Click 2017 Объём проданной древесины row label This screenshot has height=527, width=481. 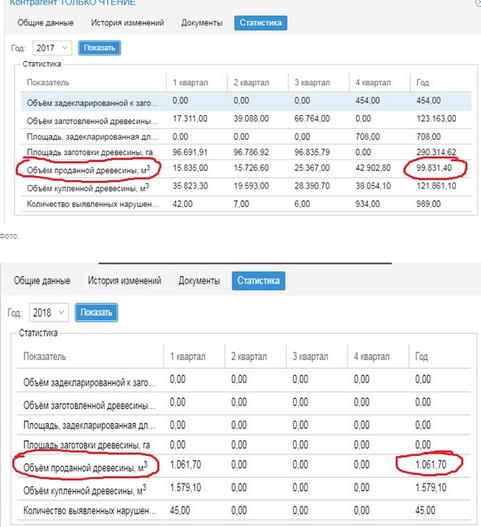[x=88, y=170]
